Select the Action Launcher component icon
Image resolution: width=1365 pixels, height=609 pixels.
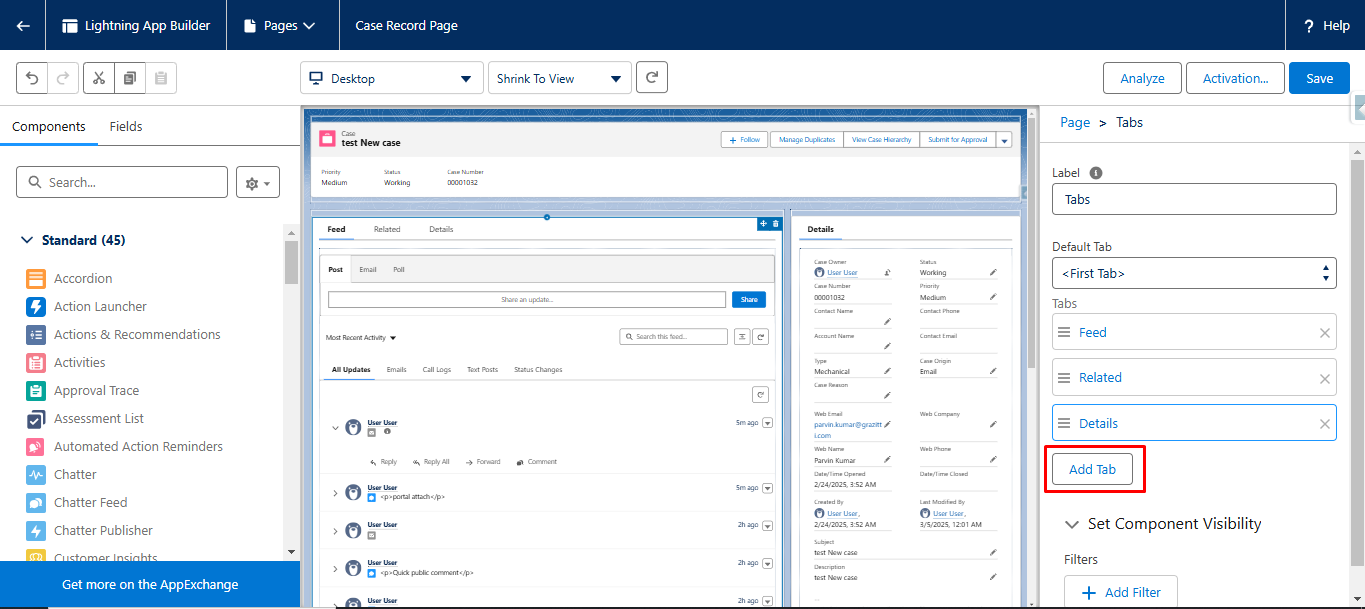[x=36, y=307]
